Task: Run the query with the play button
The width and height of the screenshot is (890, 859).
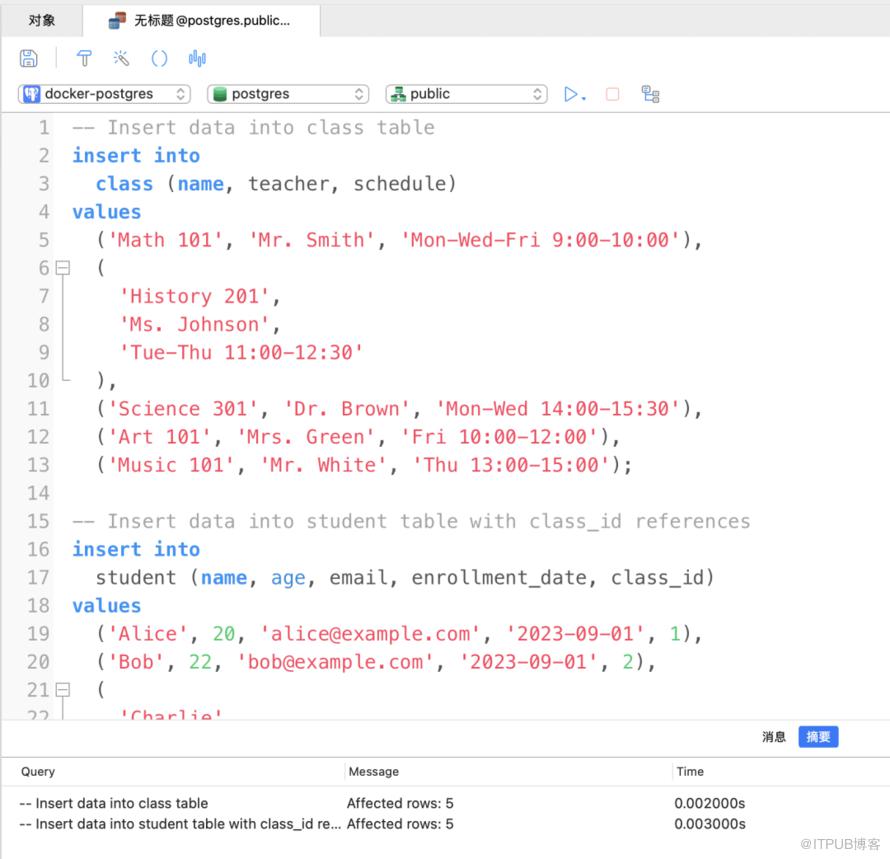Action: pos(573,94)
